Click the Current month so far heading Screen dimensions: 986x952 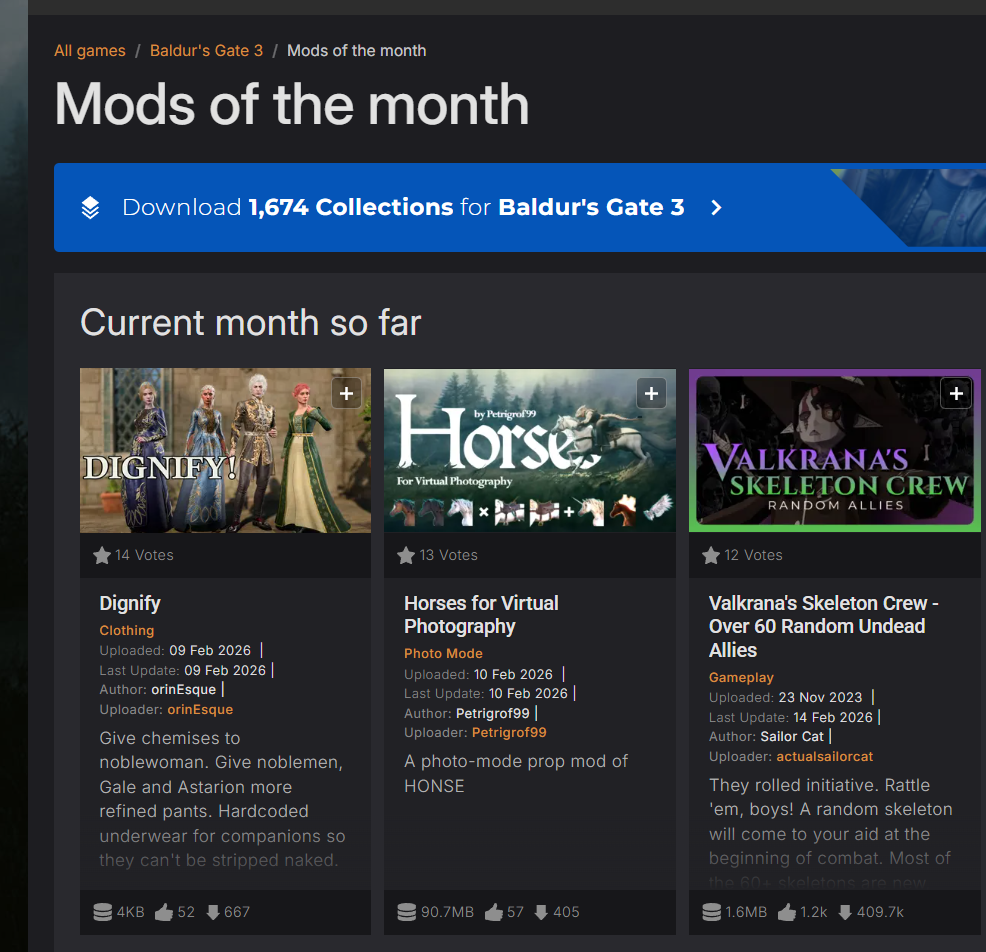[x=250, y=323]
